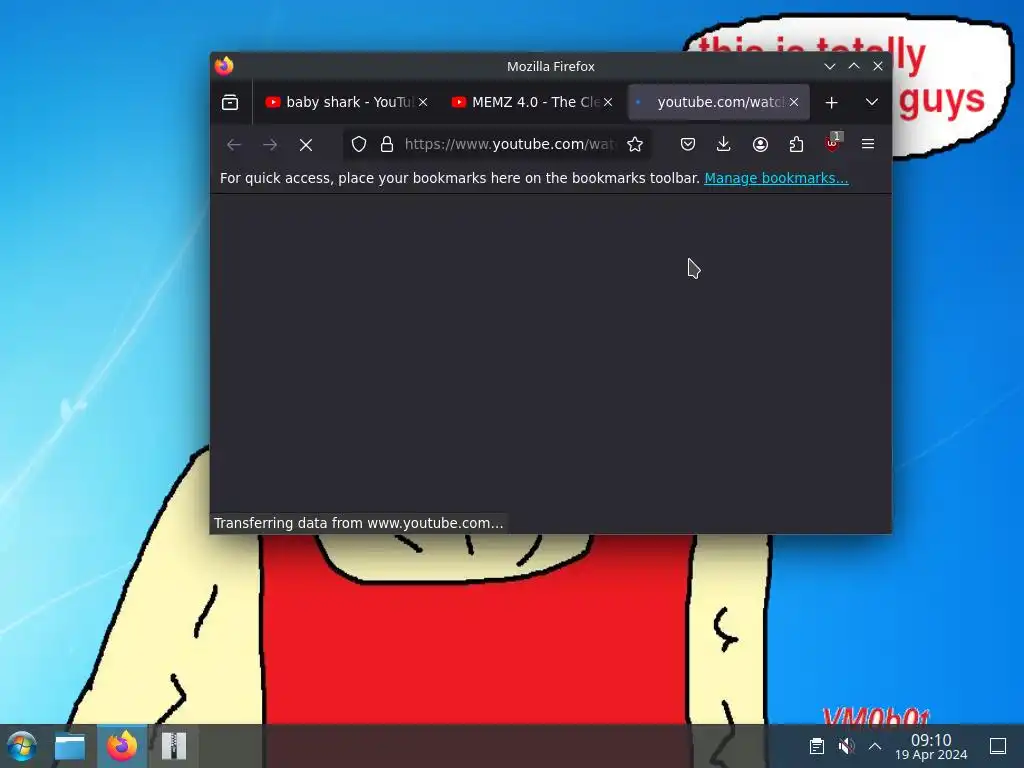Open the Extensions puzzle menu

pyautogui.click(x=796, y=144)
